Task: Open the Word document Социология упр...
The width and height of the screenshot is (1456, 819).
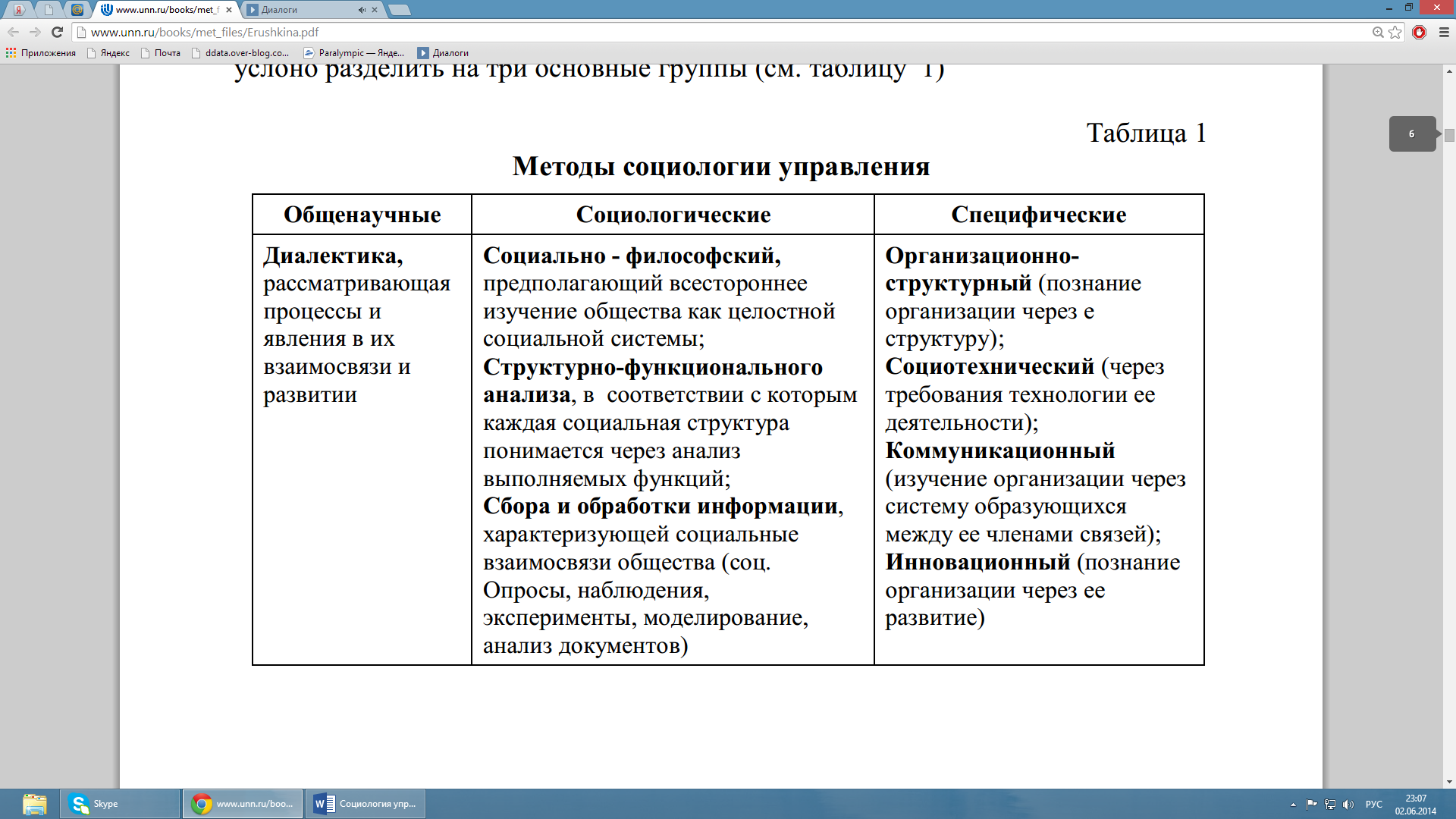Action: (x=366, y=804)
